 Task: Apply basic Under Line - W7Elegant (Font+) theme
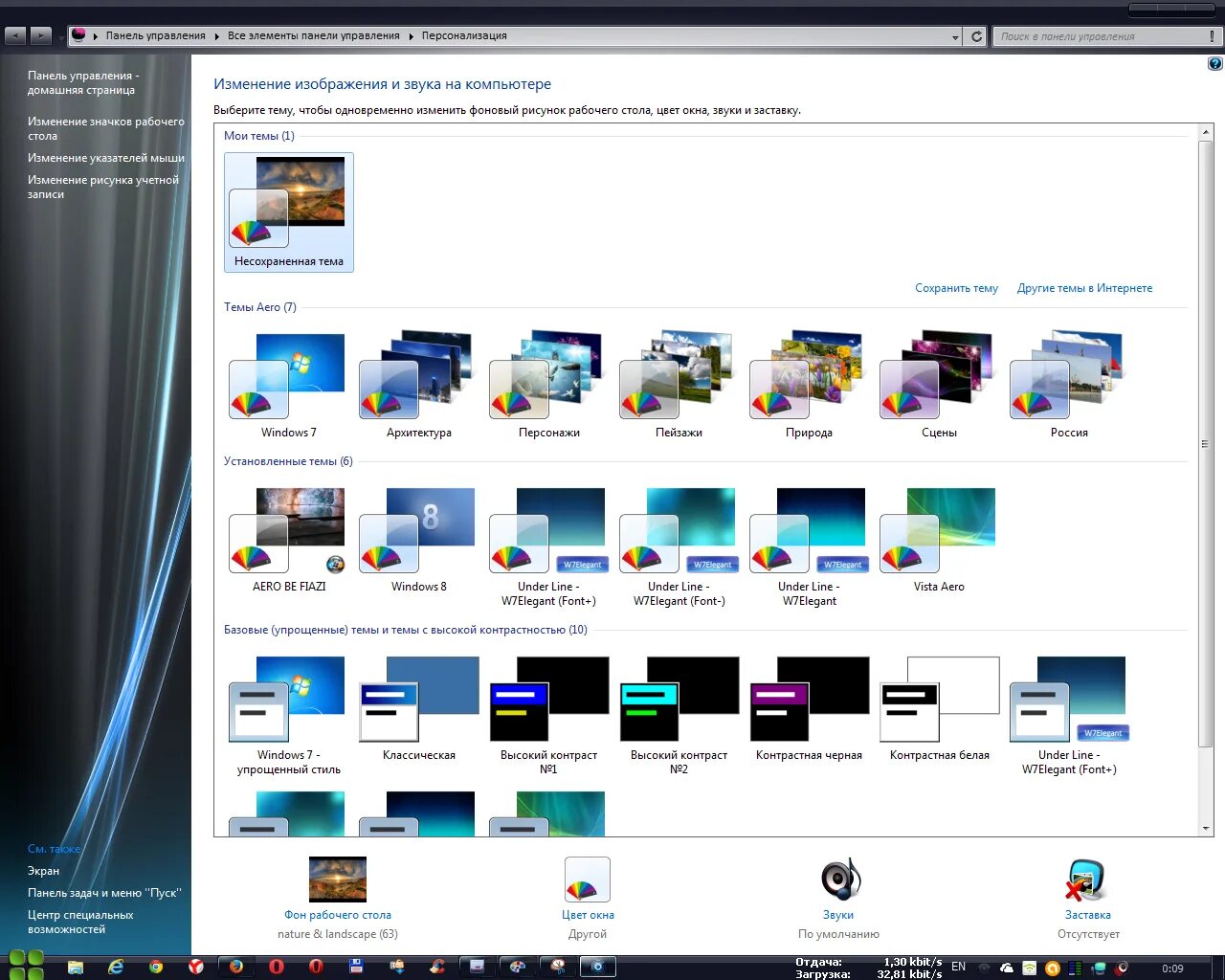pyautogui.click(x=1070, y=716)
